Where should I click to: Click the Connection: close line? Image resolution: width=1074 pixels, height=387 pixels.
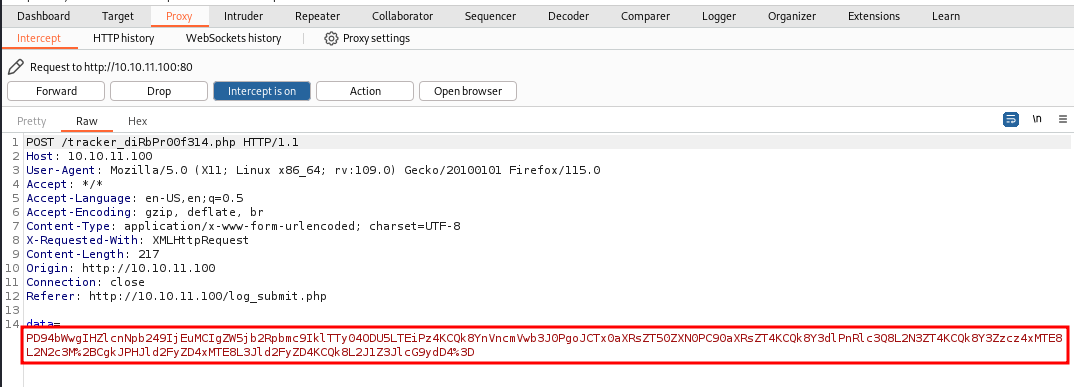(86, 282)
